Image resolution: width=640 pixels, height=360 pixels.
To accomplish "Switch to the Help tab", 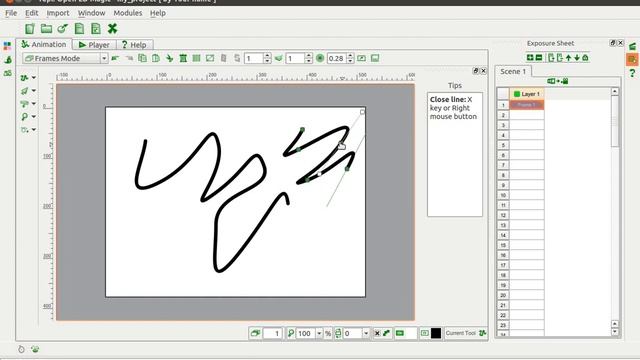I will pyautogui.click(x=134, y=44).
